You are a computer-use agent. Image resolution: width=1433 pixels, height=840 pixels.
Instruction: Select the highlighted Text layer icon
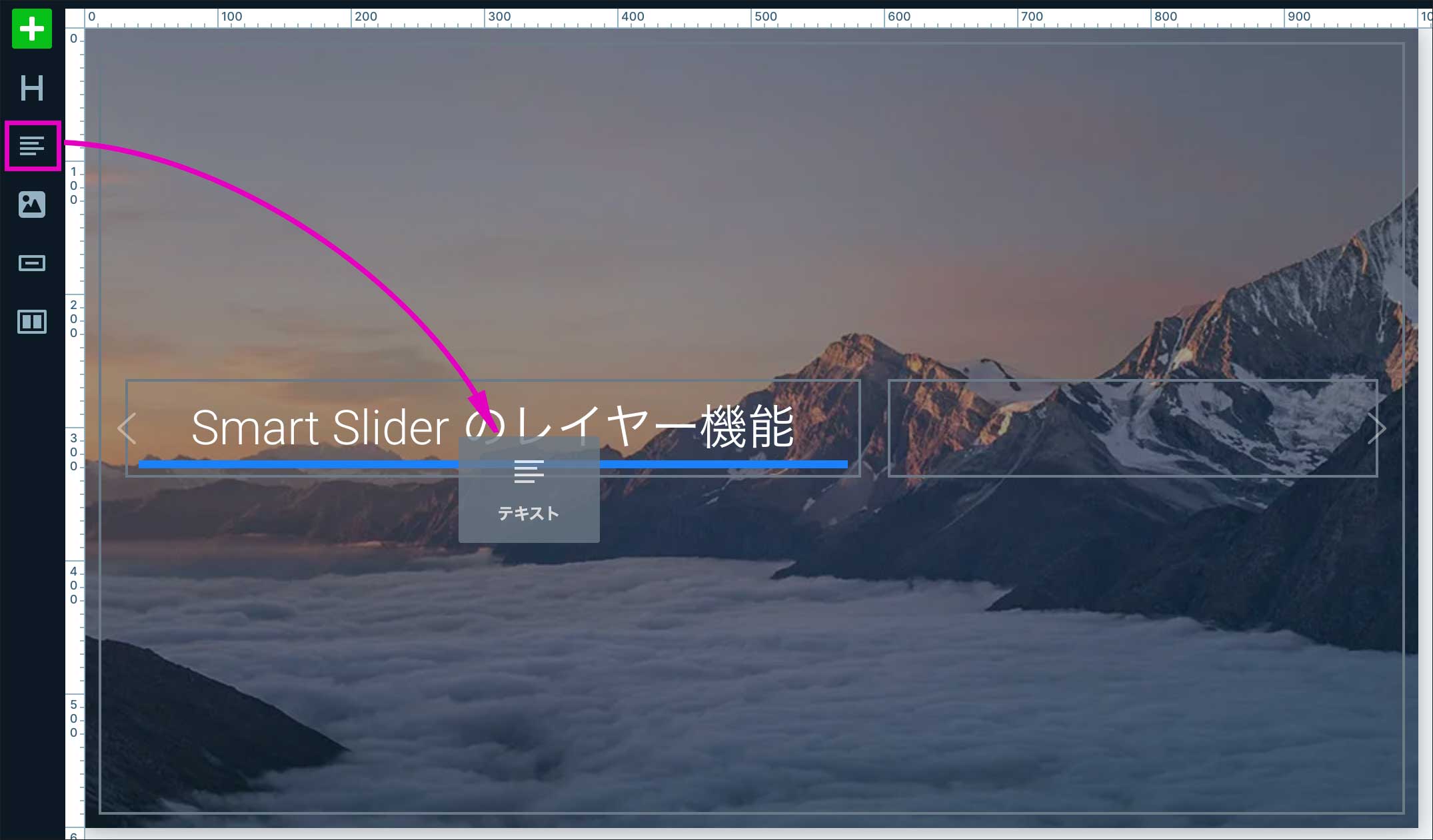[33, 146]
